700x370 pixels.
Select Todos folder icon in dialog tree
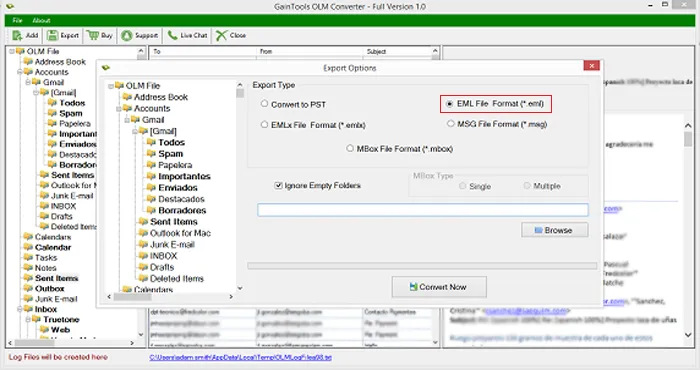pyautogui.click(x=151, y=142)
